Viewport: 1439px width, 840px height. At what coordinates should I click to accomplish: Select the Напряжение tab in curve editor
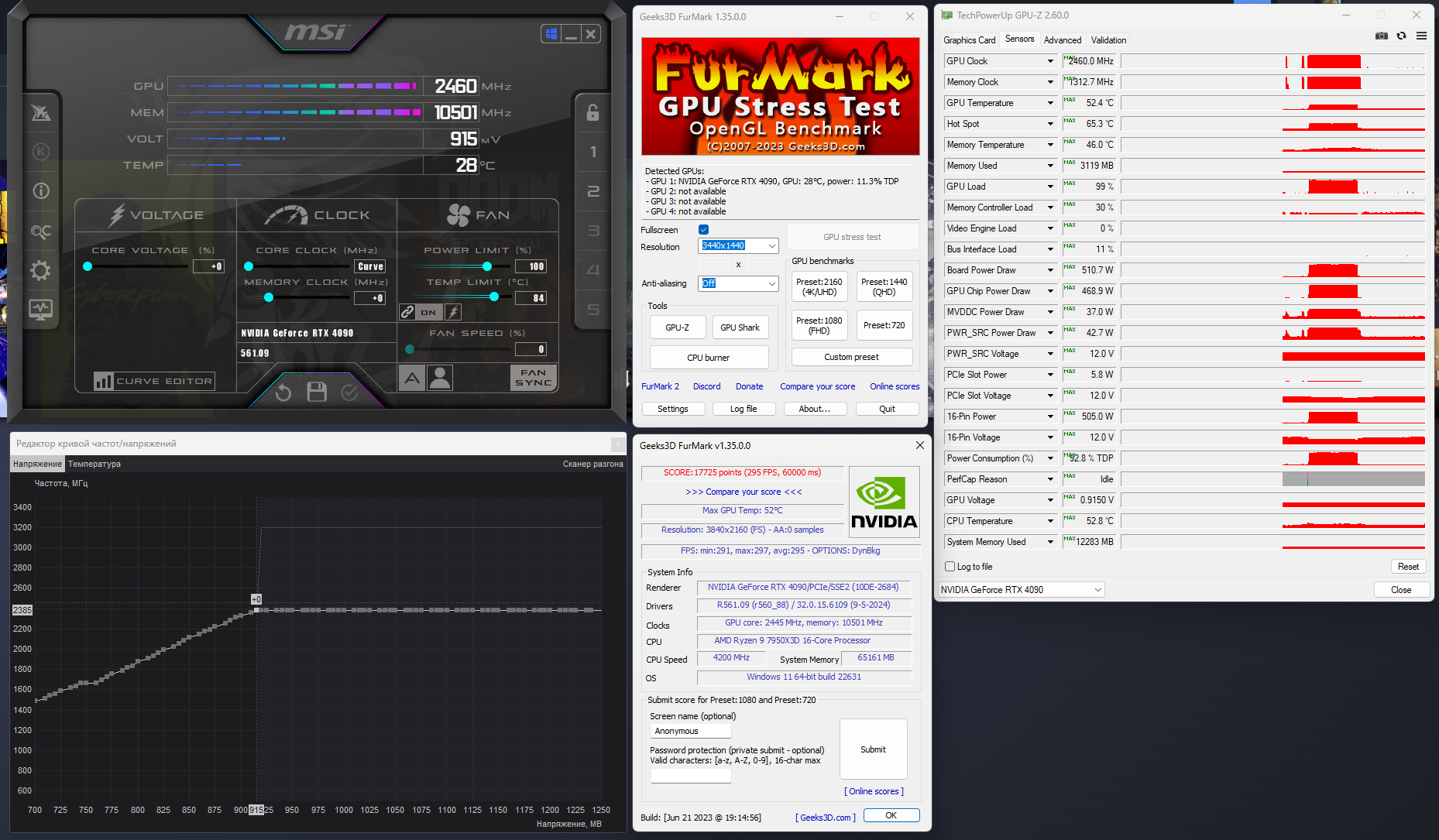coord(37,464)
